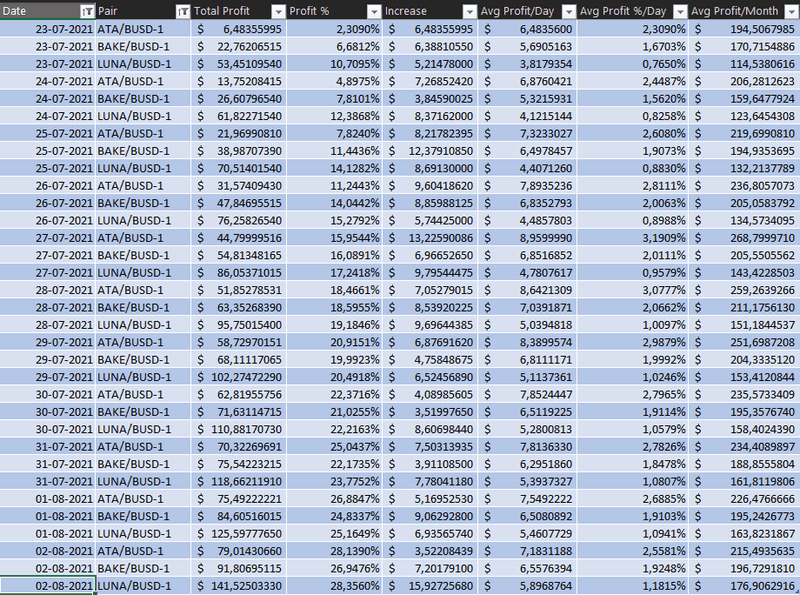Open the Pair column filter button
800x595 pixels.
[x=182, y=11]
